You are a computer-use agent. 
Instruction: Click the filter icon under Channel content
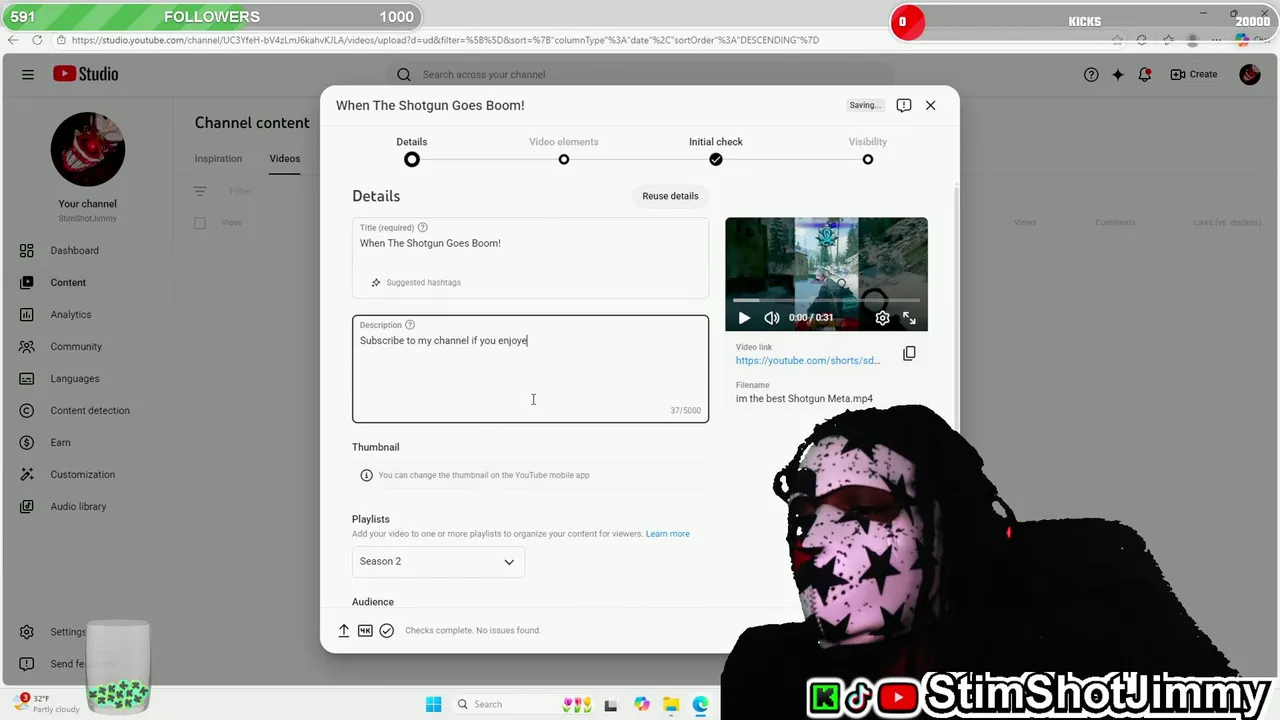[200, 191]
